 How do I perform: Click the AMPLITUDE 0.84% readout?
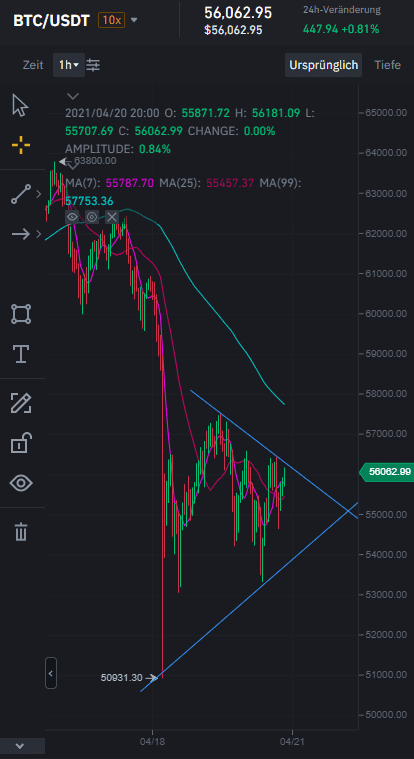(x=118, y=149)
